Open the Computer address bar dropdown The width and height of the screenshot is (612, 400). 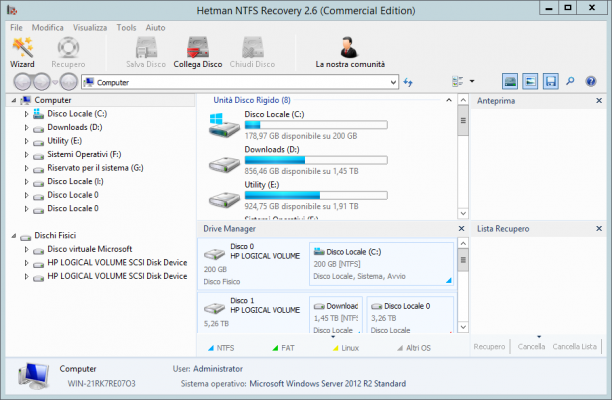(393, 82)
